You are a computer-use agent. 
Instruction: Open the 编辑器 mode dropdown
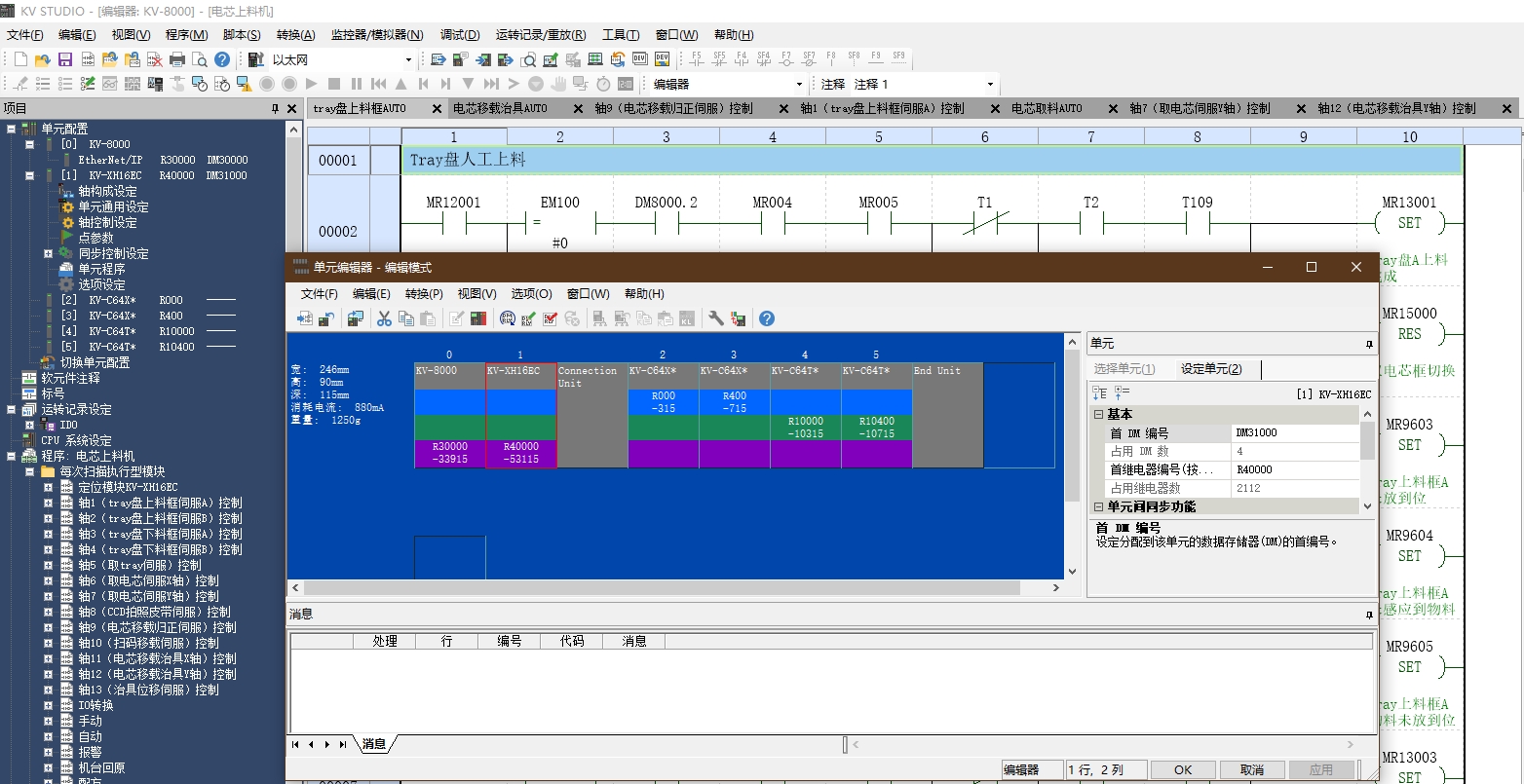(x=799, y=85)
